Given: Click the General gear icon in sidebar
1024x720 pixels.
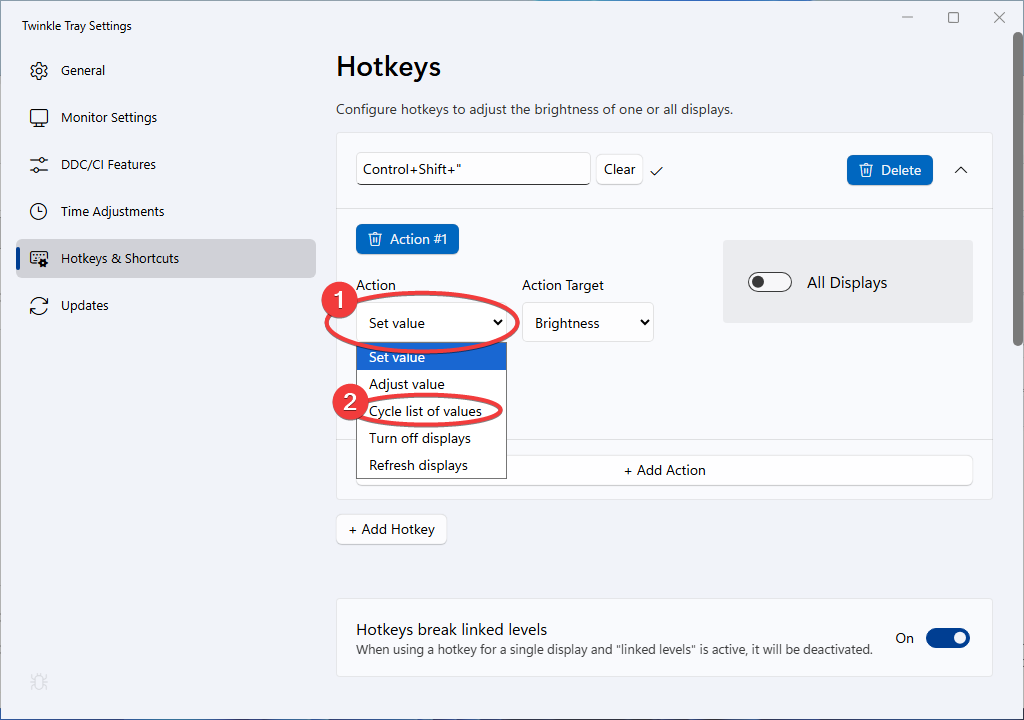Looking at the screenshot, I should pyautogui.click(x=39, y=71).
